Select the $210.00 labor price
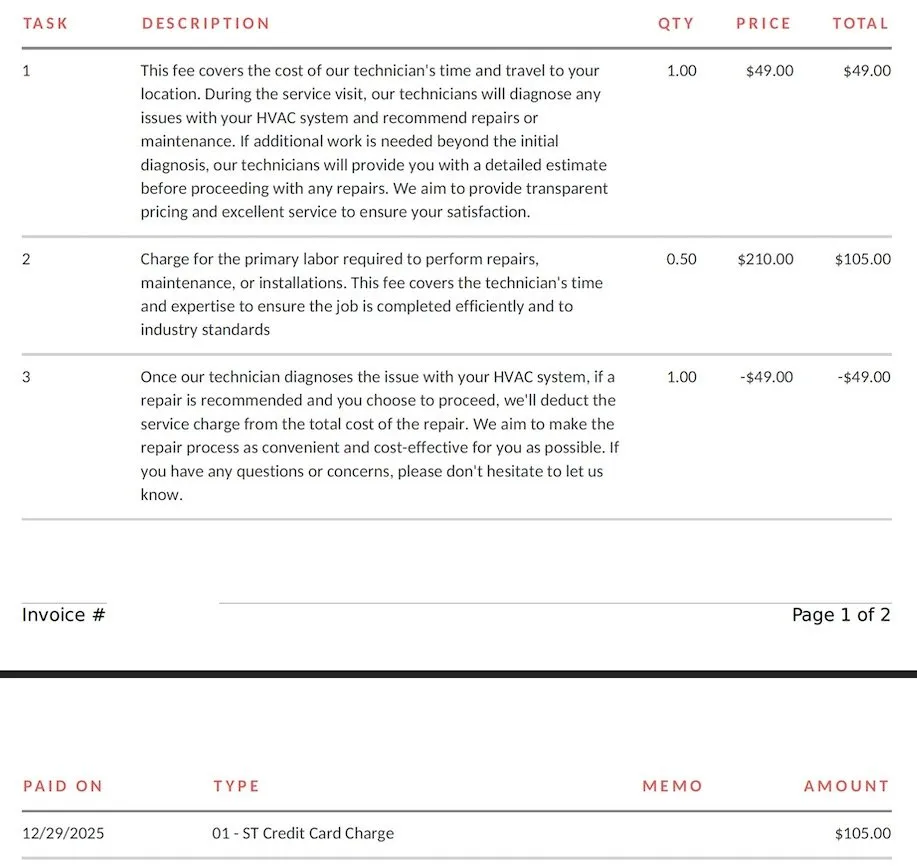 tap(765, 259)
